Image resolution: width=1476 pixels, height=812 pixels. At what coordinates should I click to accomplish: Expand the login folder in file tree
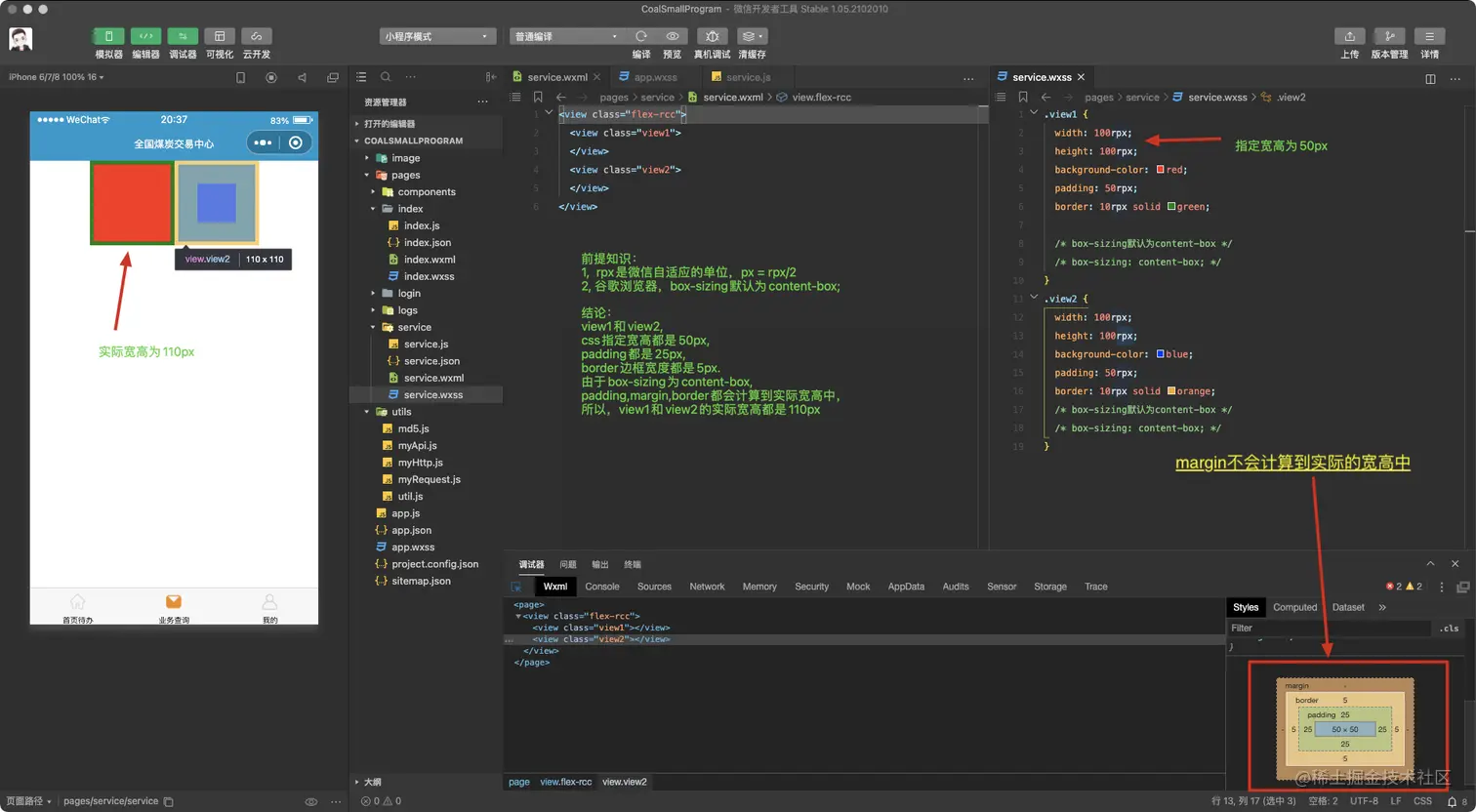(409, 293)
